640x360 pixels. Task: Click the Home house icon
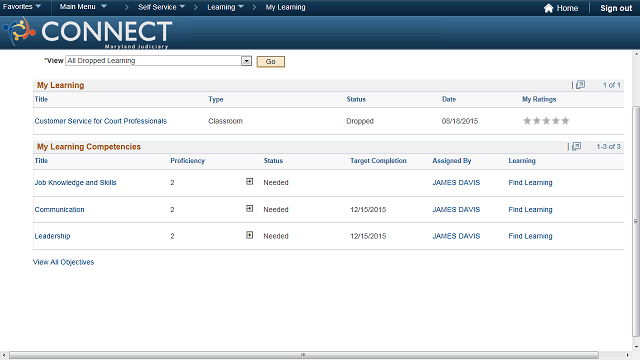[549, 8]
